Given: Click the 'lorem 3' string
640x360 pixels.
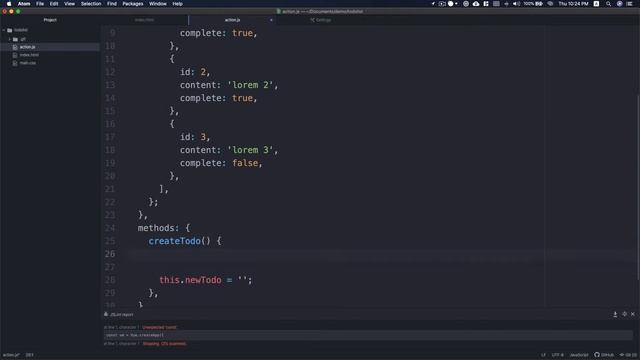Looking at the screenshot, I should pos(250,150).
